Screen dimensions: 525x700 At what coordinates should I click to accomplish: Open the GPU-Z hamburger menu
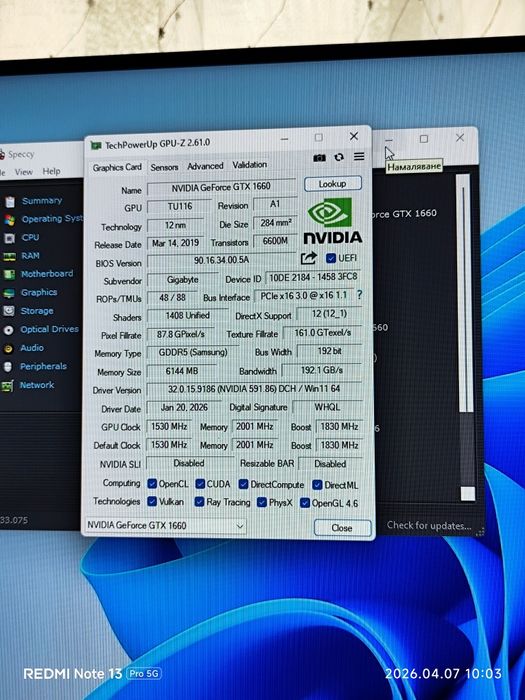359,157
